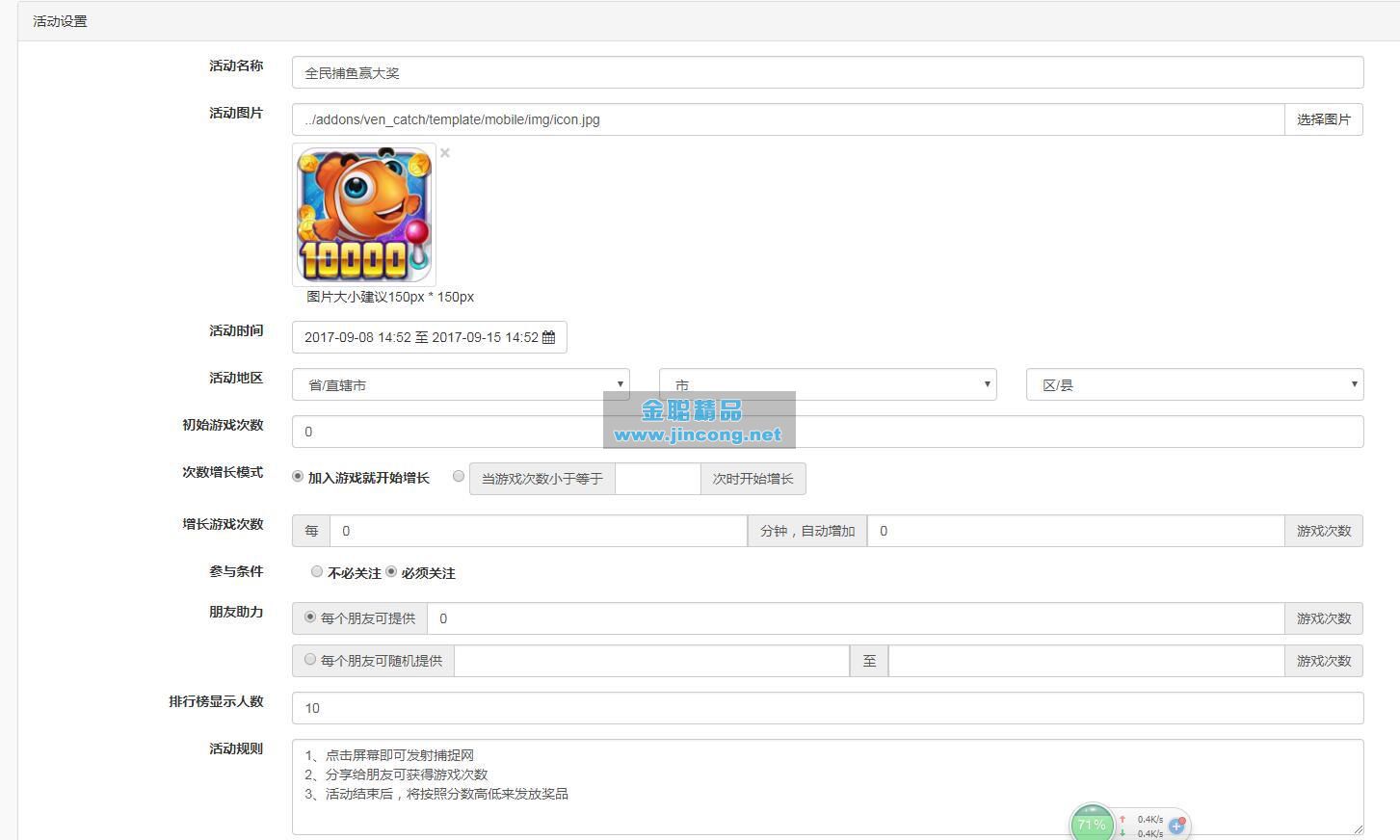Click the 自动增加 game count field

click(1076, 531)
